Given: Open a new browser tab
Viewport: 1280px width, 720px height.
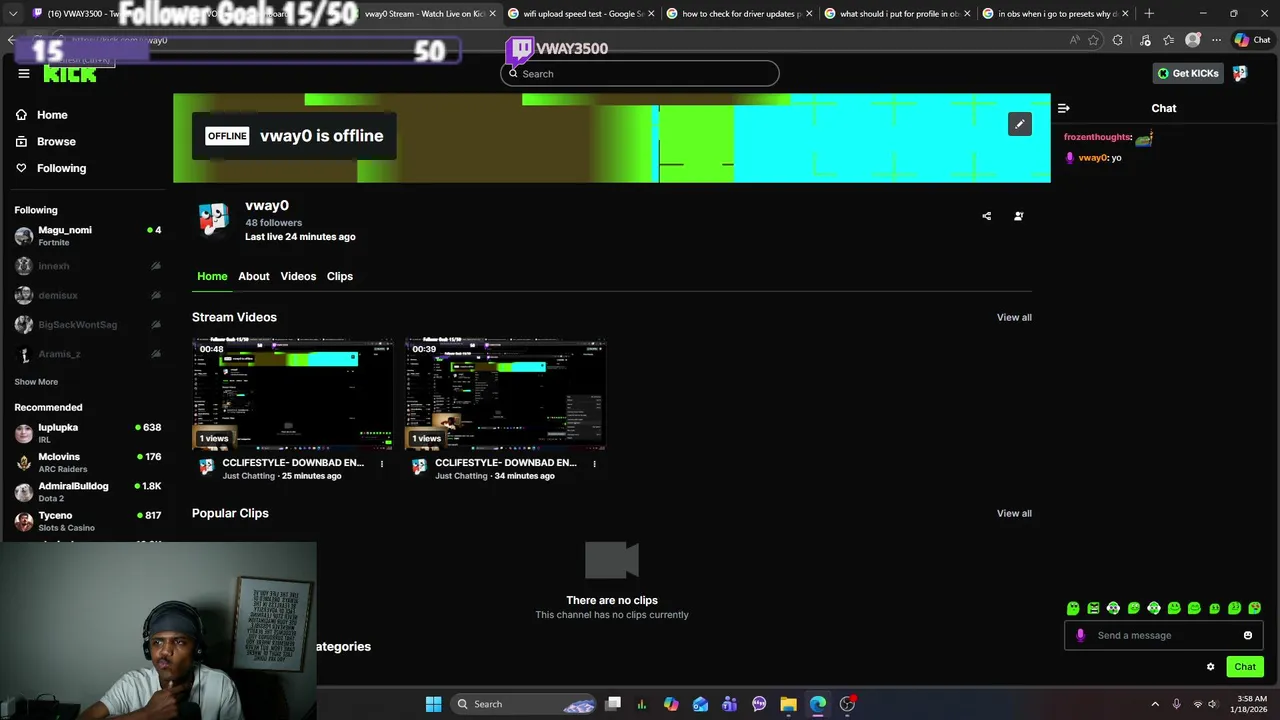Looking at the screenshot, I should pos(1149,14).
